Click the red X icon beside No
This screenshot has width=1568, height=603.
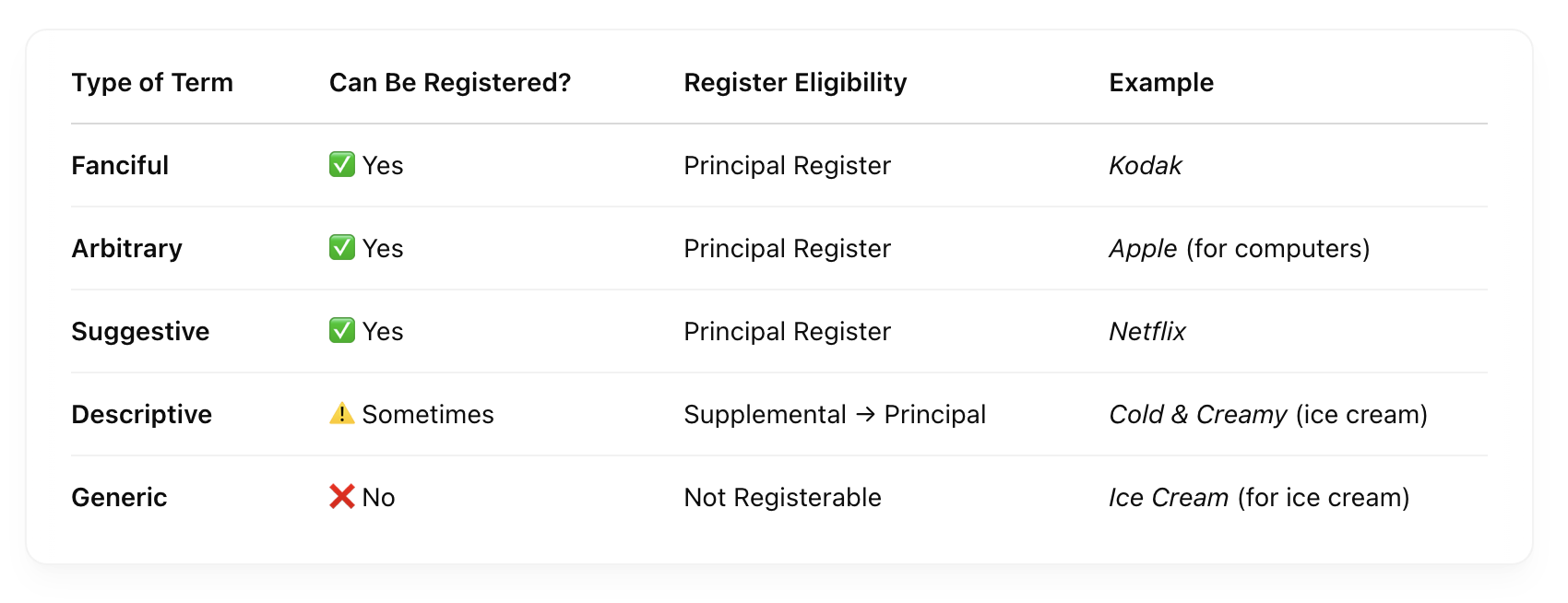[x=342, y=497]
